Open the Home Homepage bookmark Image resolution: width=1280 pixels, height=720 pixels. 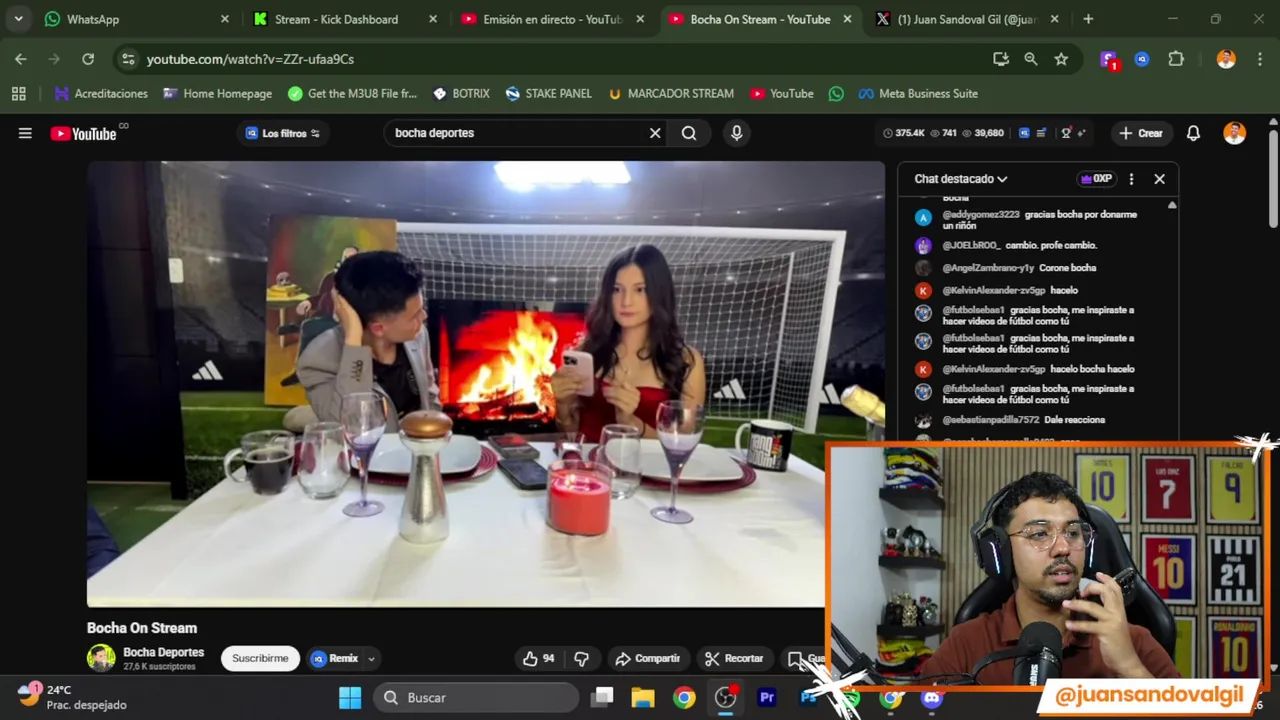217,93
